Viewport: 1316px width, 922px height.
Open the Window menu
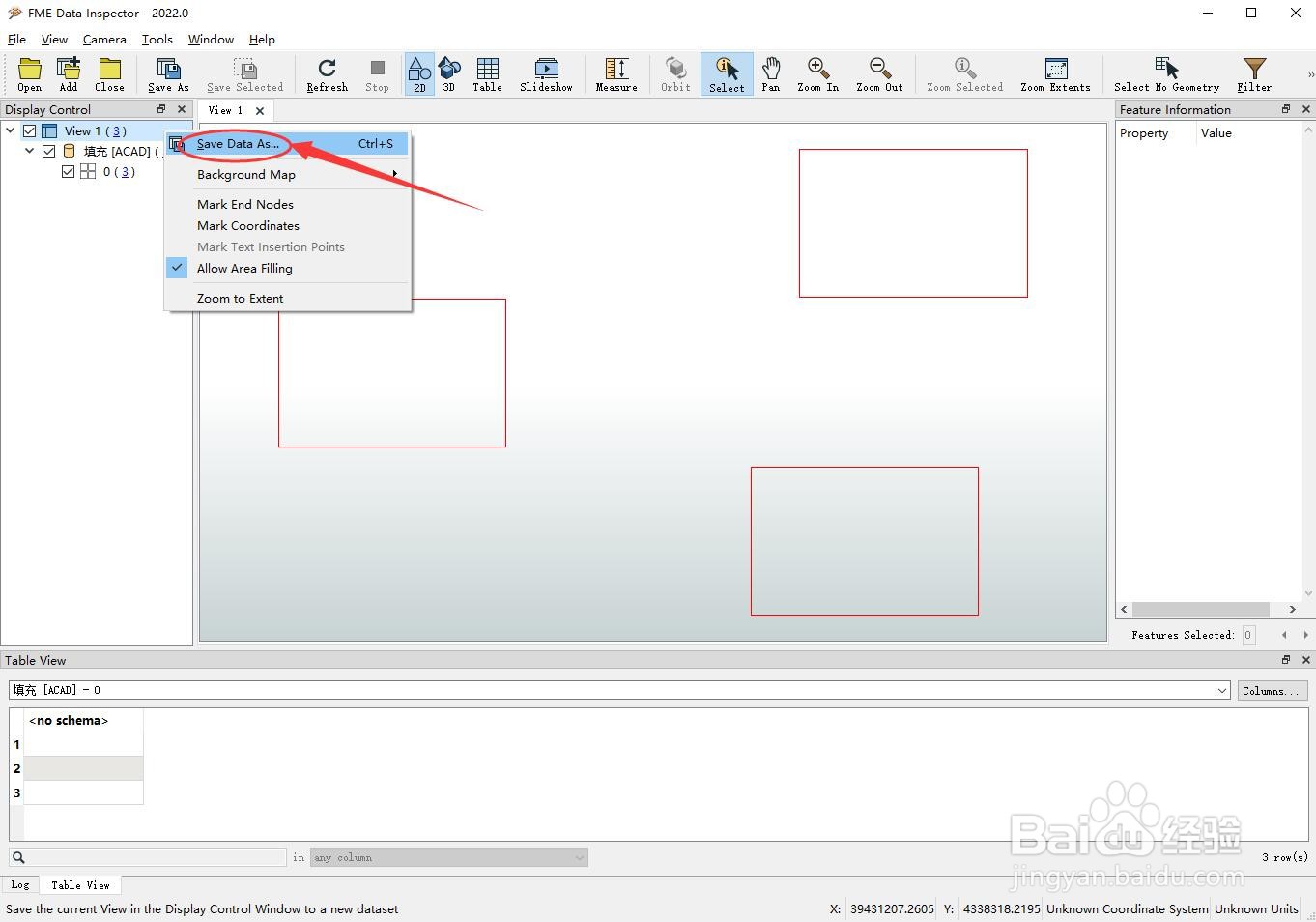[x=211, y=39]
